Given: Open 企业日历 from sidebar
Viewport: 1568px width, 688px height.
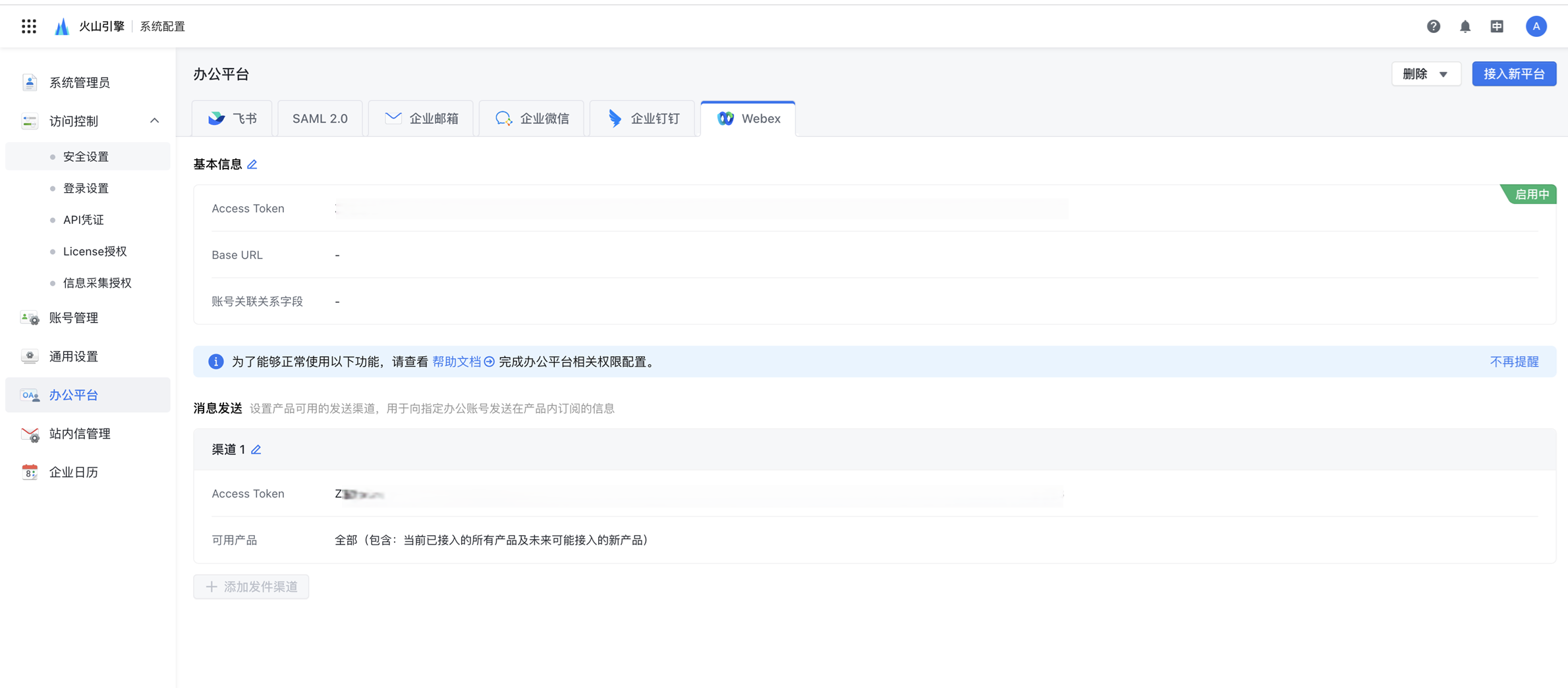Looking at the screenshot, I should (x=74, y=472).
